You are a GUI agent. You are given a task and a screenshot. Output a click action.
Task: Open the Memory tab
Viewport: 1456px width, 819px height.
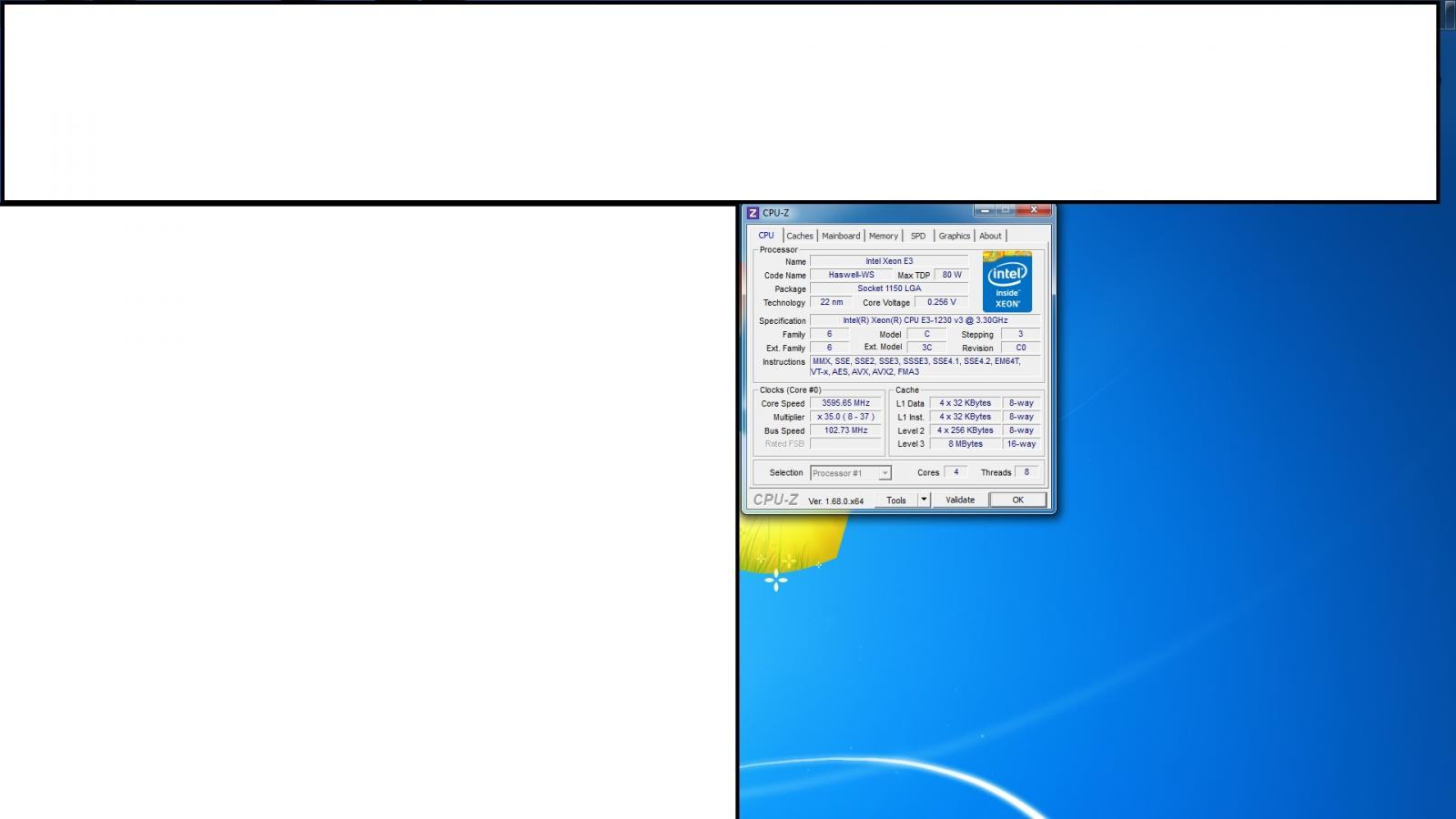coord(884,236)
